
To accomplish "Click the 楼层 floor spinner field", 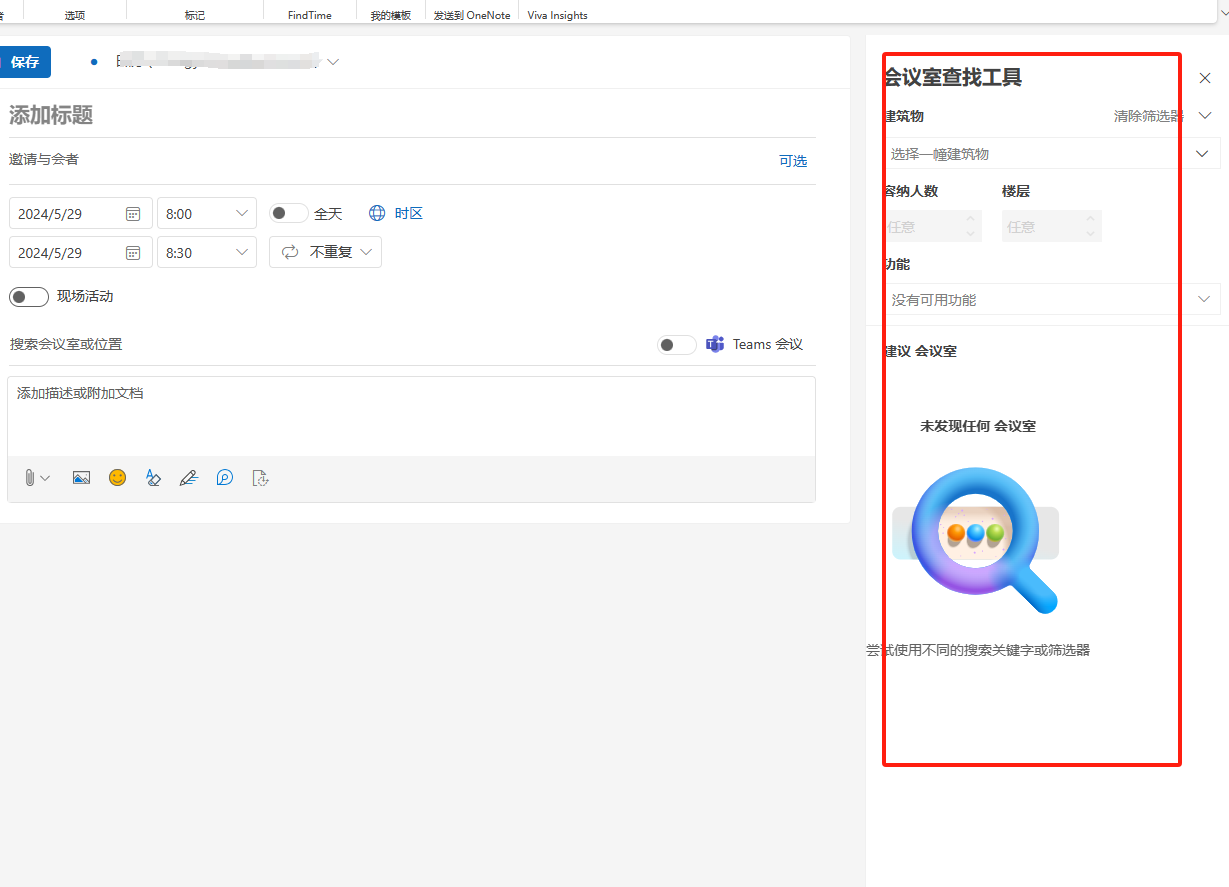I will click(x=1052, y=227).
